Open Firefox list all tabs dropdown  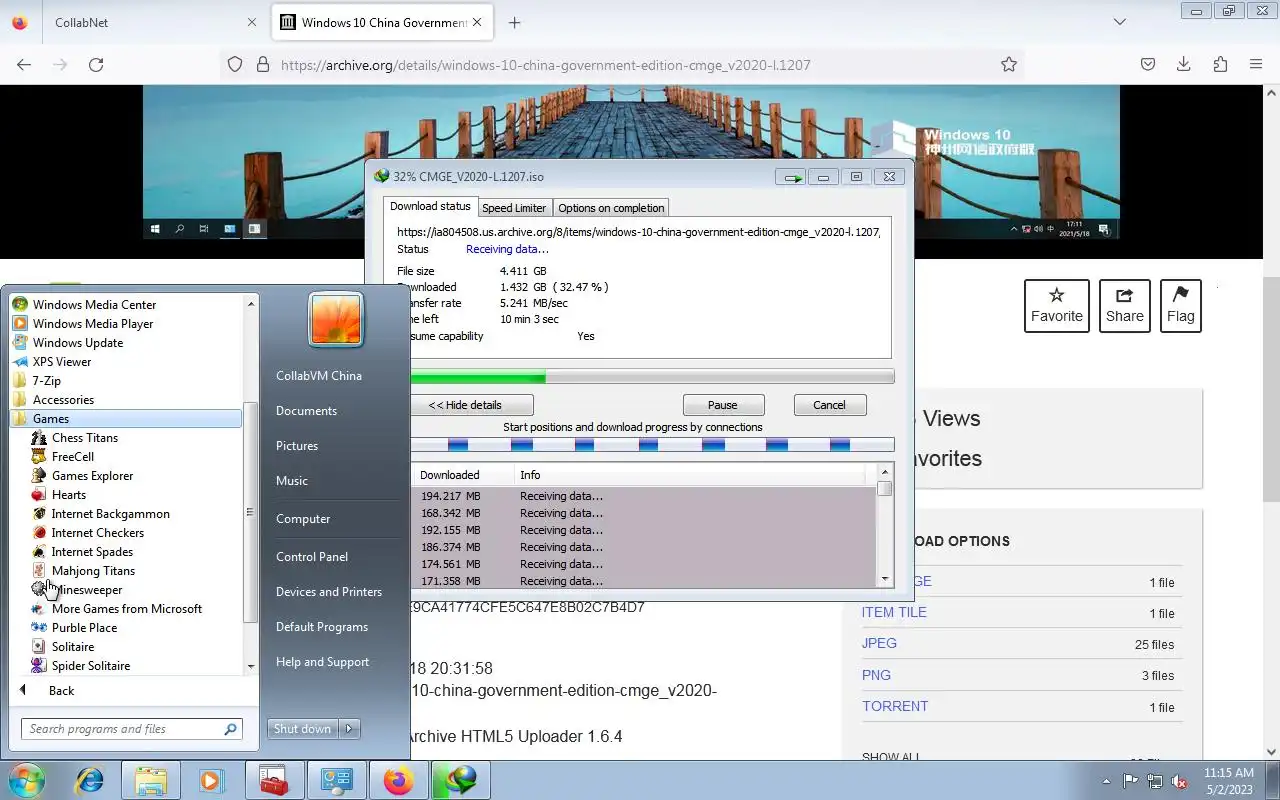pyautogui.click(x=1120, y=22)
